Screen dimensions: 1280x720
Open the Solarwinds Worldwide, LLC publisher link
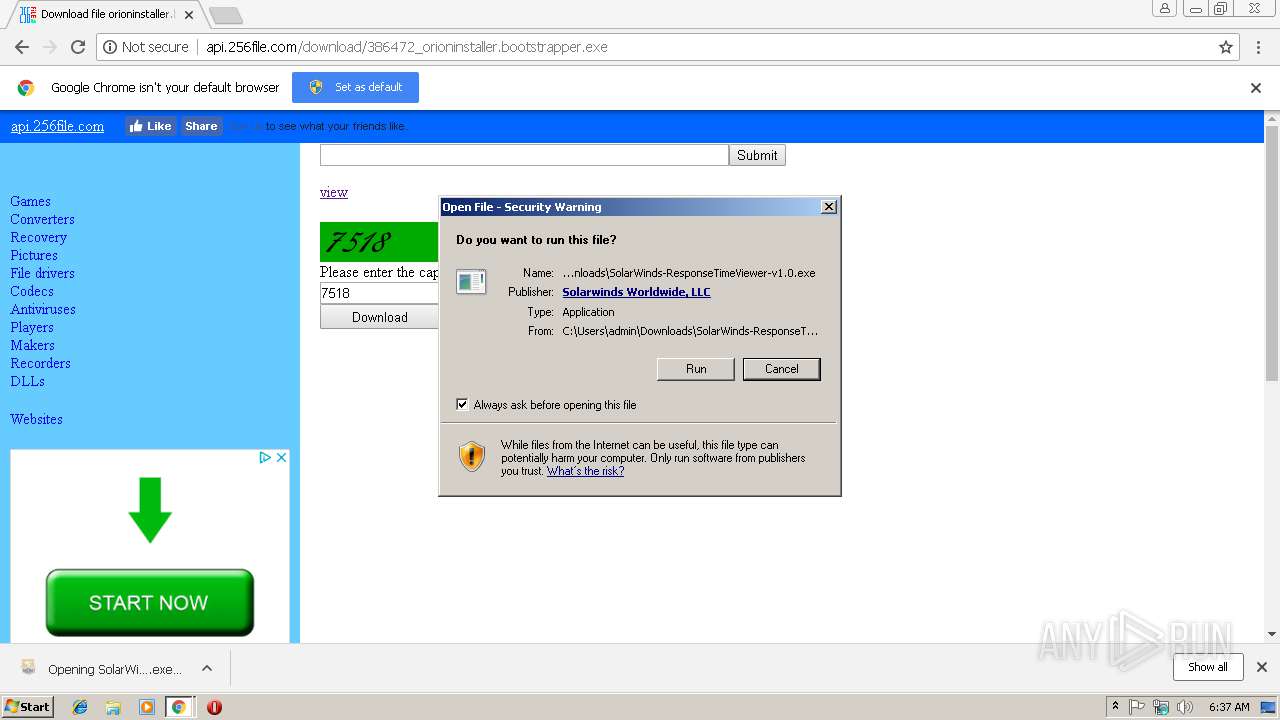[x=636, y=292]
